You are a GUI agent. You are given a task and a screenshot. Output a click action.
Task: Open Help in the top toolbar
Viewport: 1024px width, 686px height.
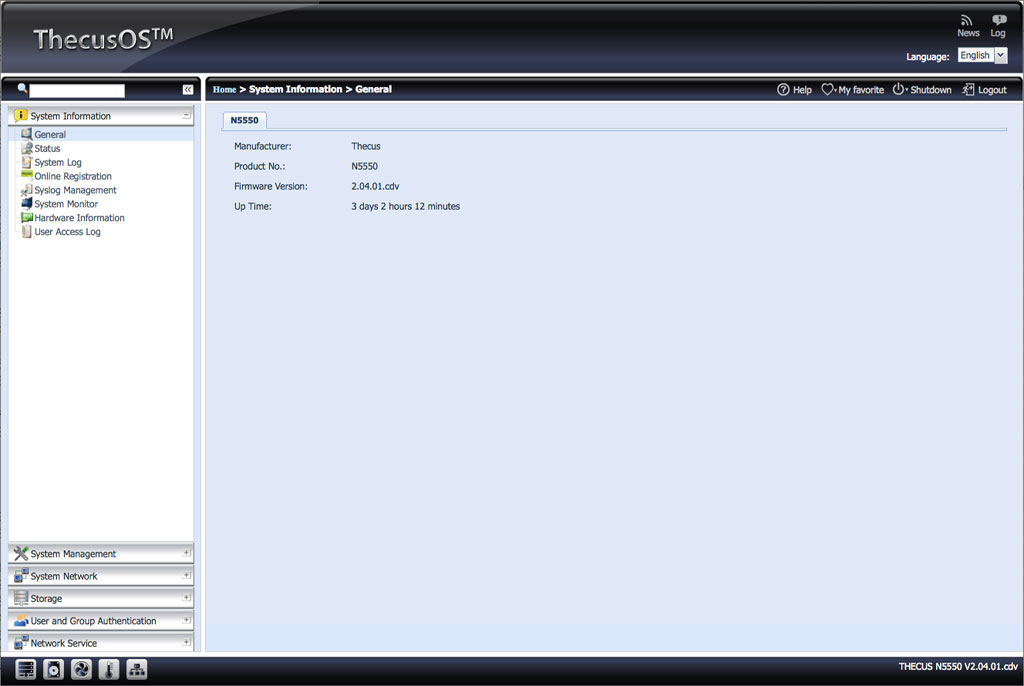point(794,90)
